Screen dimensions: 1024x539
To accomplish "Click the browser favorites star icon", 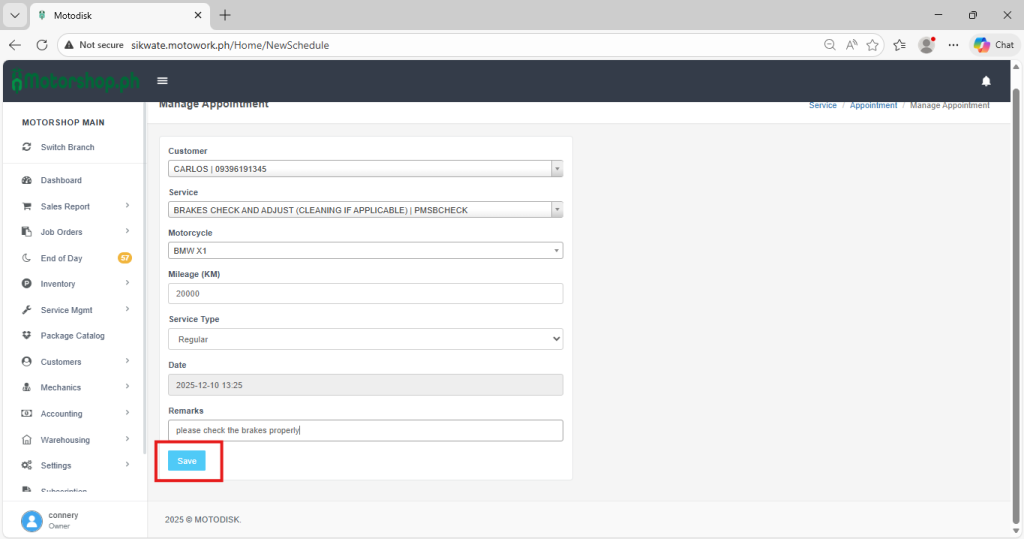I will pos(873,45).
